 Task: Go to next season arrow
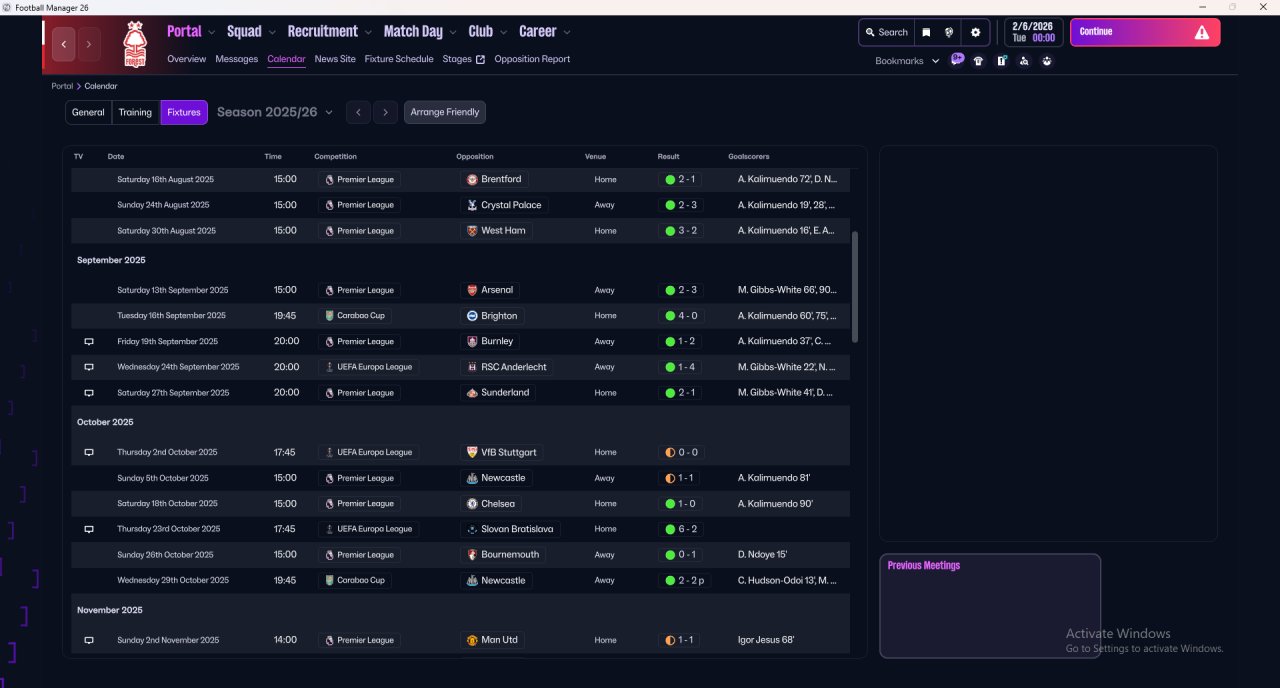tap(385, 112)
